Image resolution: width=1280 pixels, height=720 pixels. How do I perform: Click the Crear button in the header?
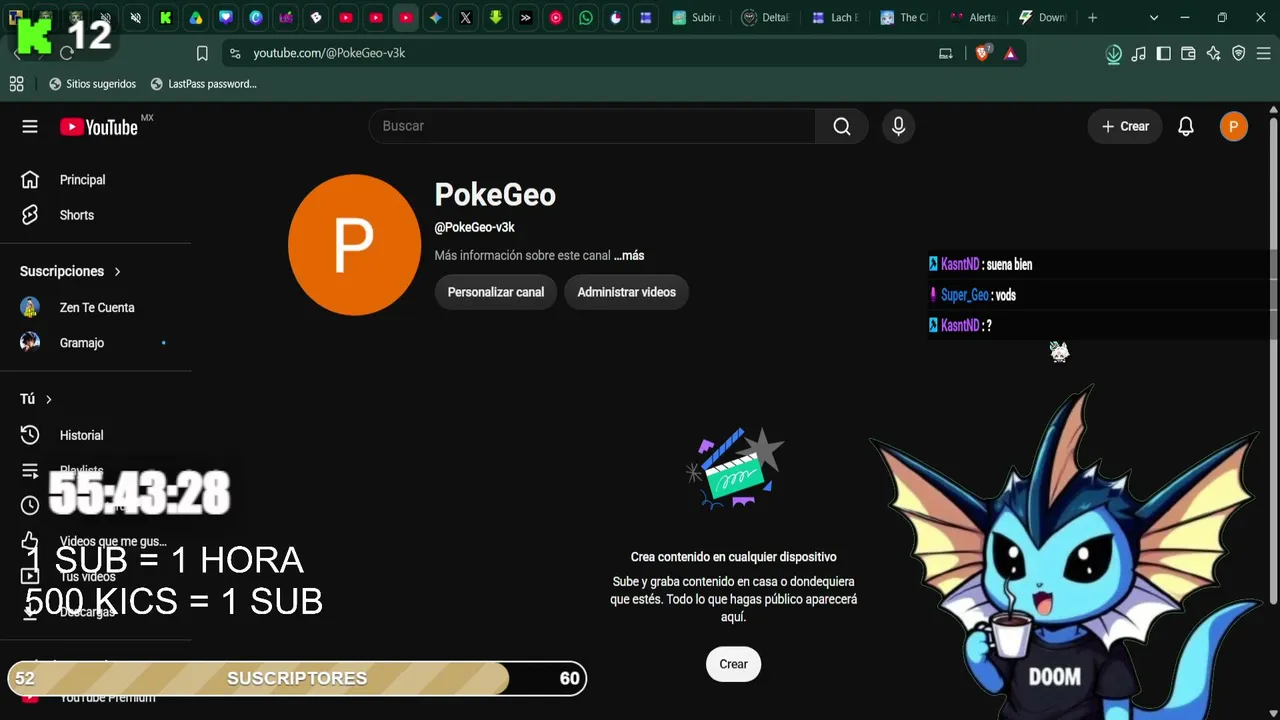click(1125, 126)
